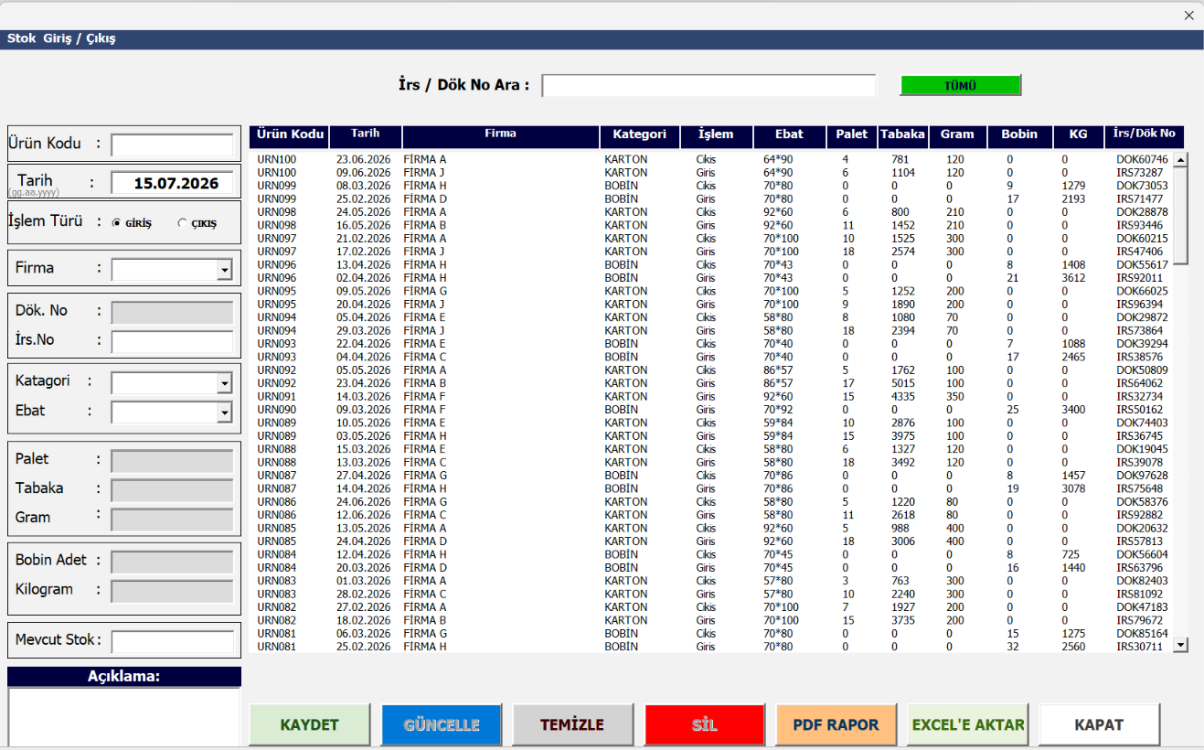This screenshot has width=1204, height=750.
Task: Generate report with PDF RAPOR button
Action: tap(836, 725)
